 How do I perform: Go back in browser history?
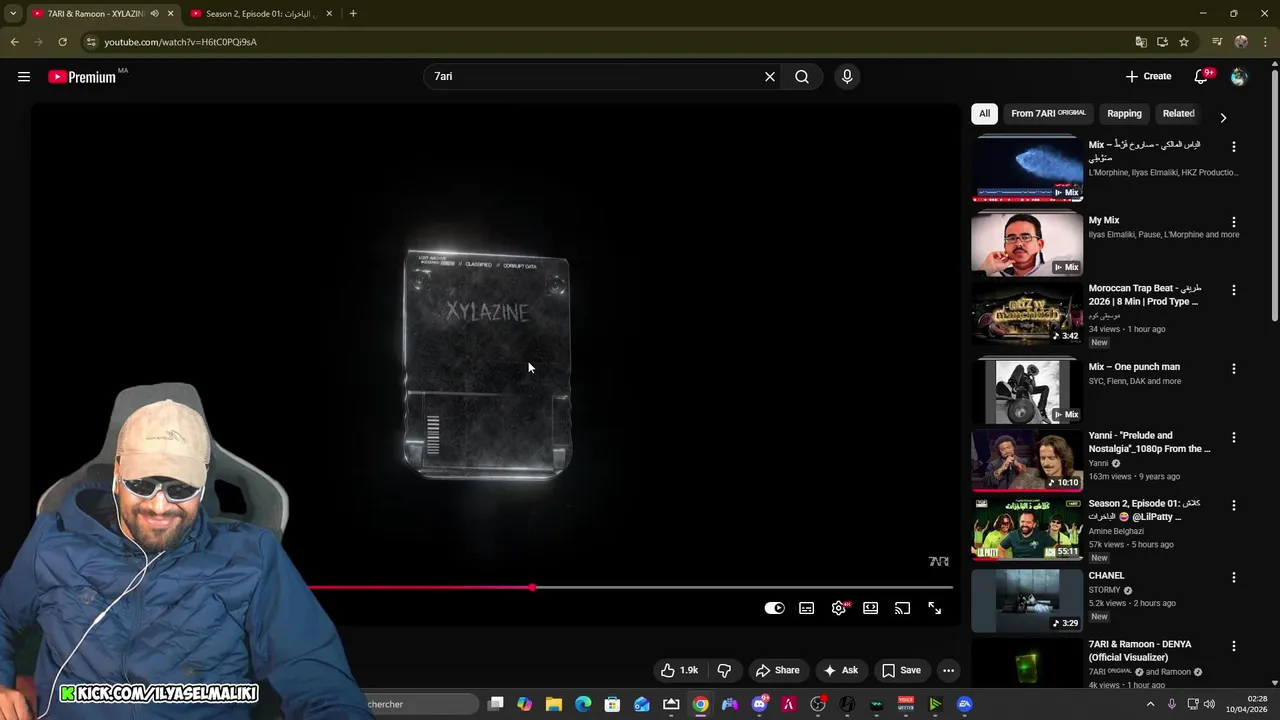14,42
